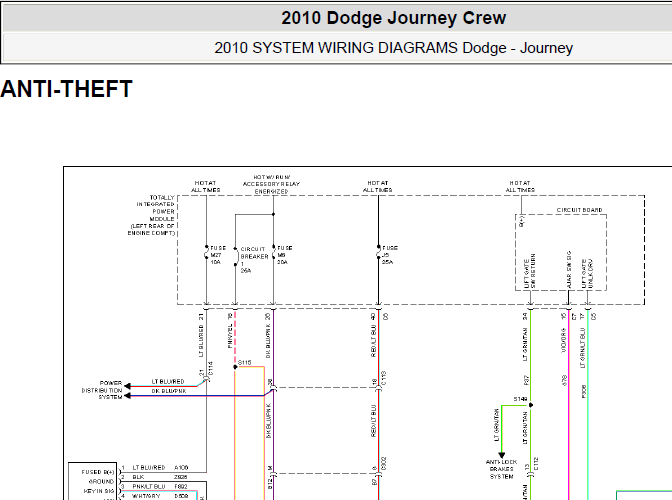The height and width of the screenshot is (500, 672).
Task: Click the "GROUND" pin label
Action: (x=102, y=482)
